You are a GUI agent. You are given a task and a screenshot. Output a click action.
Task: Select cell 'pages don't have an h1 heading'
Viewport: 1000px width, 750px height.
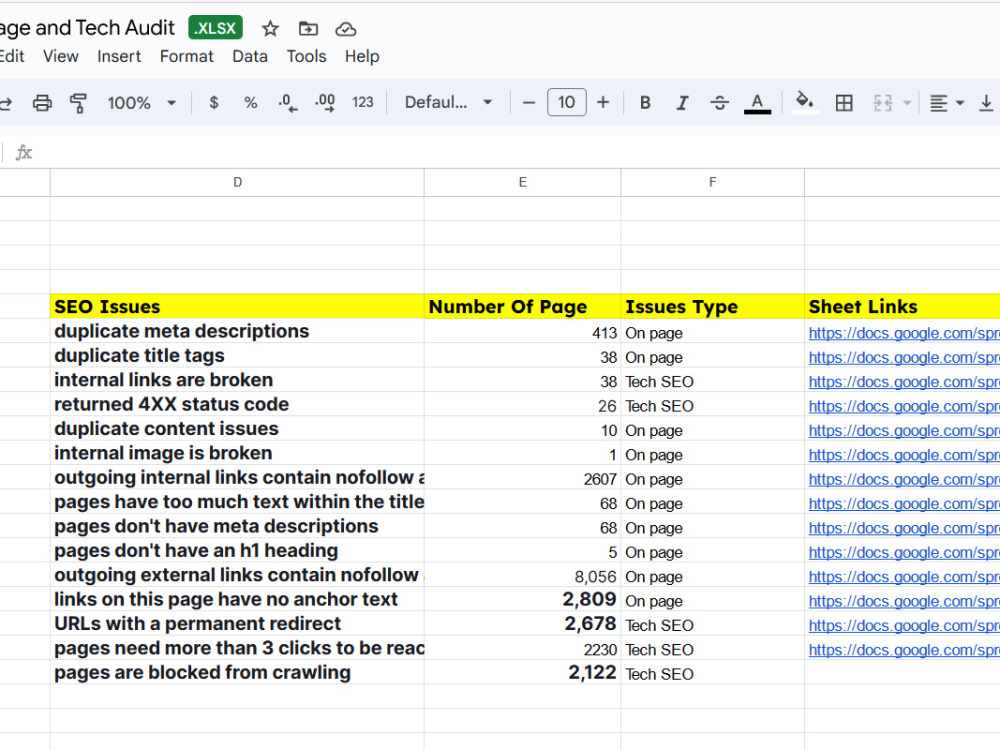coord(237,551)
